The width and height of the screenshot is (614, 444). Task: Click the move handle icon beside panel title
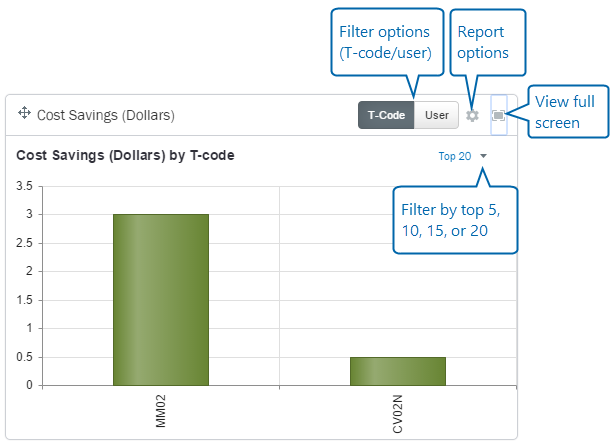24,114
